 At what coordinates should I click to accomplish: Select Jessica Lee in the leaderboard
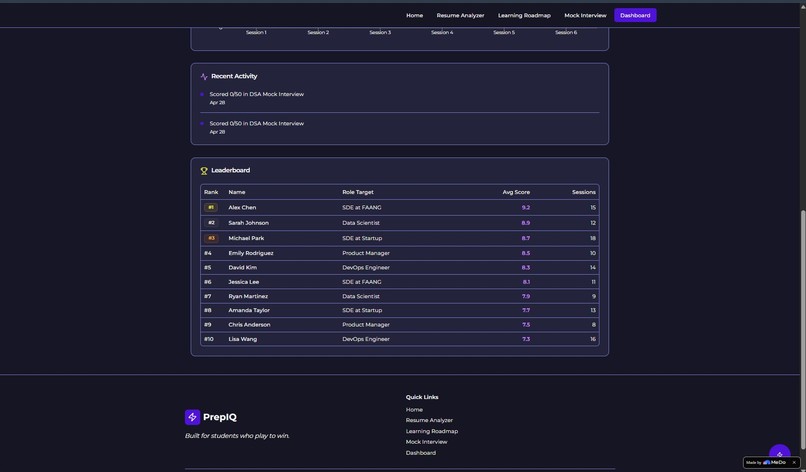click(x=244, y=282)
